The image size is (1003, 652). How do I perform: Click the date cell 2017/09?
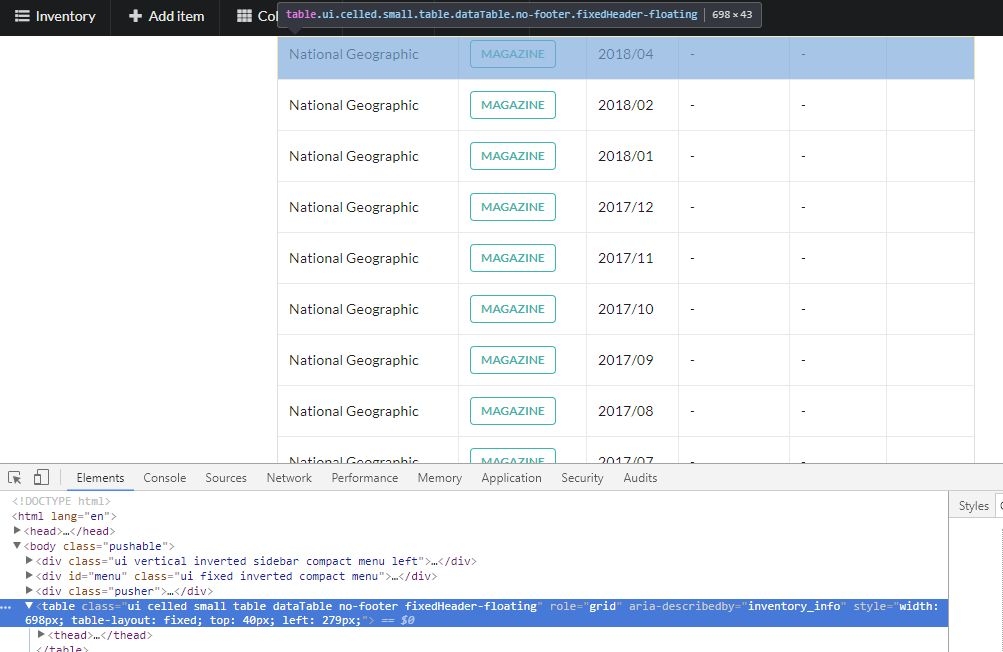click(x=626, y=360)
